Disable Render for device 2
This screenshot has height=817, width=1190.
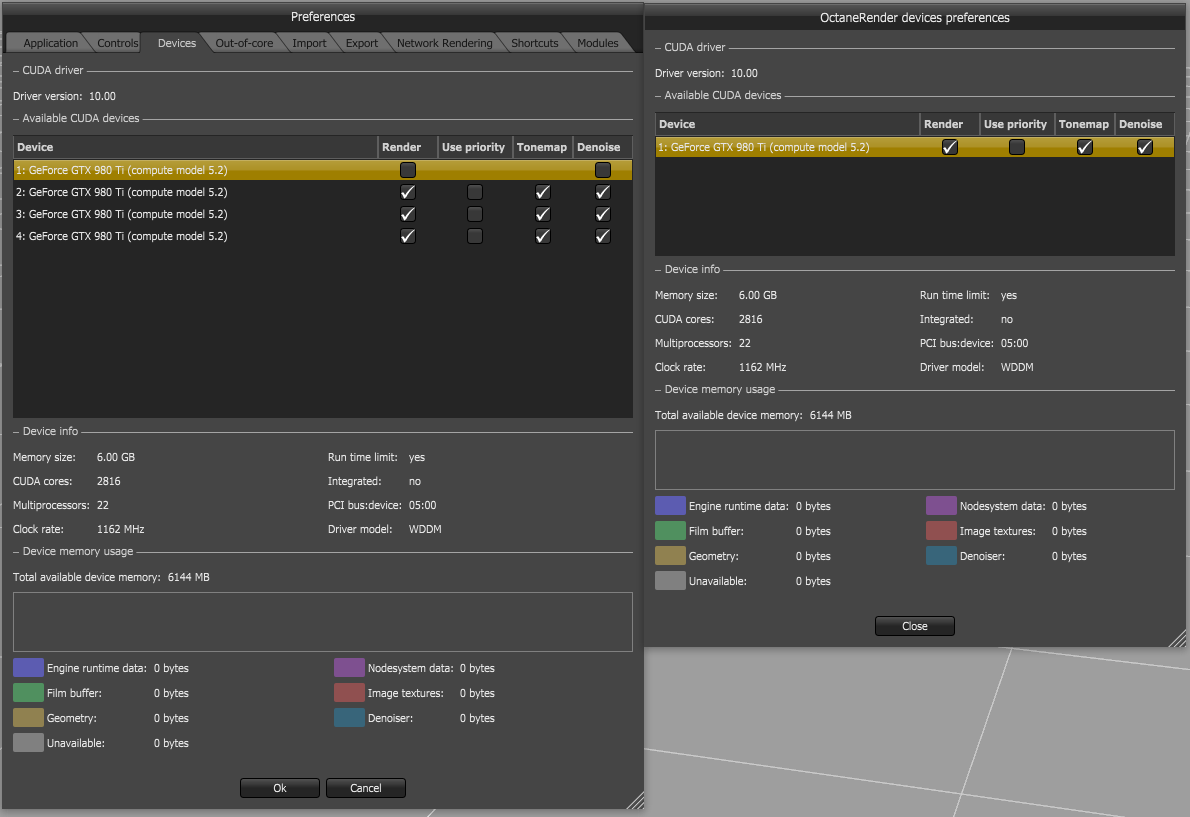408,192
